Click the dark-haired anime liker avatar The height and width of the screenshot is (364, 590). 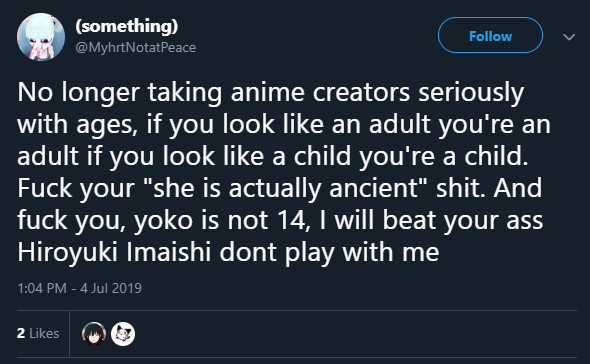[x=94, y=334]
